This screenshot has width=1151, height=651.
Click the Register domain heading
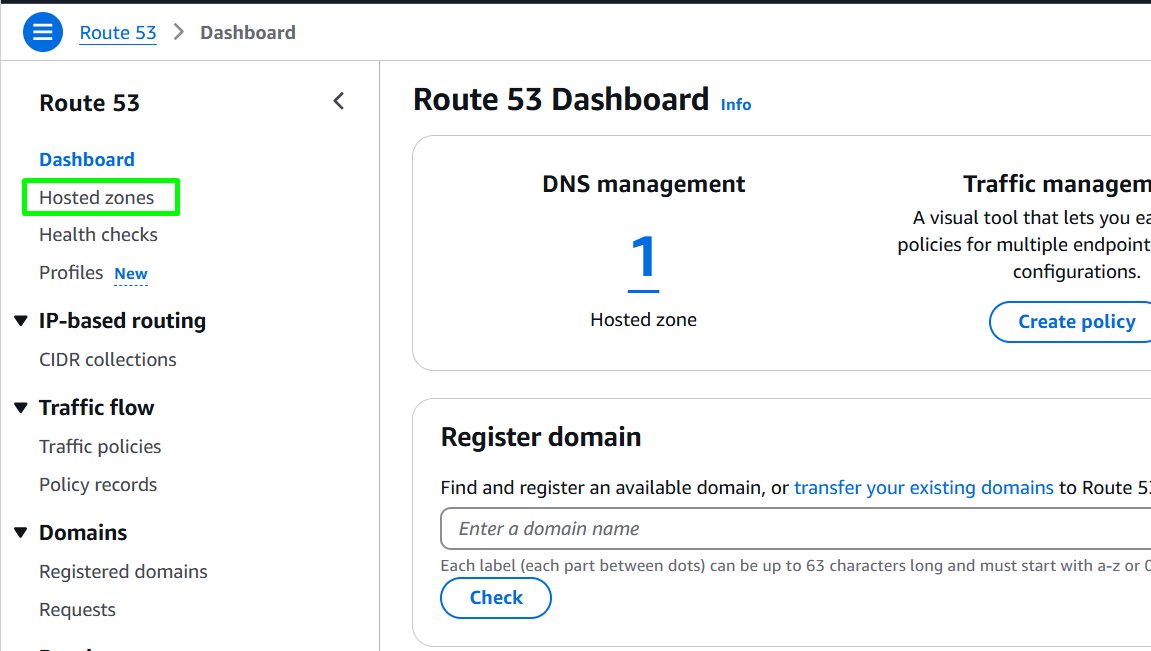pos(541,437)
